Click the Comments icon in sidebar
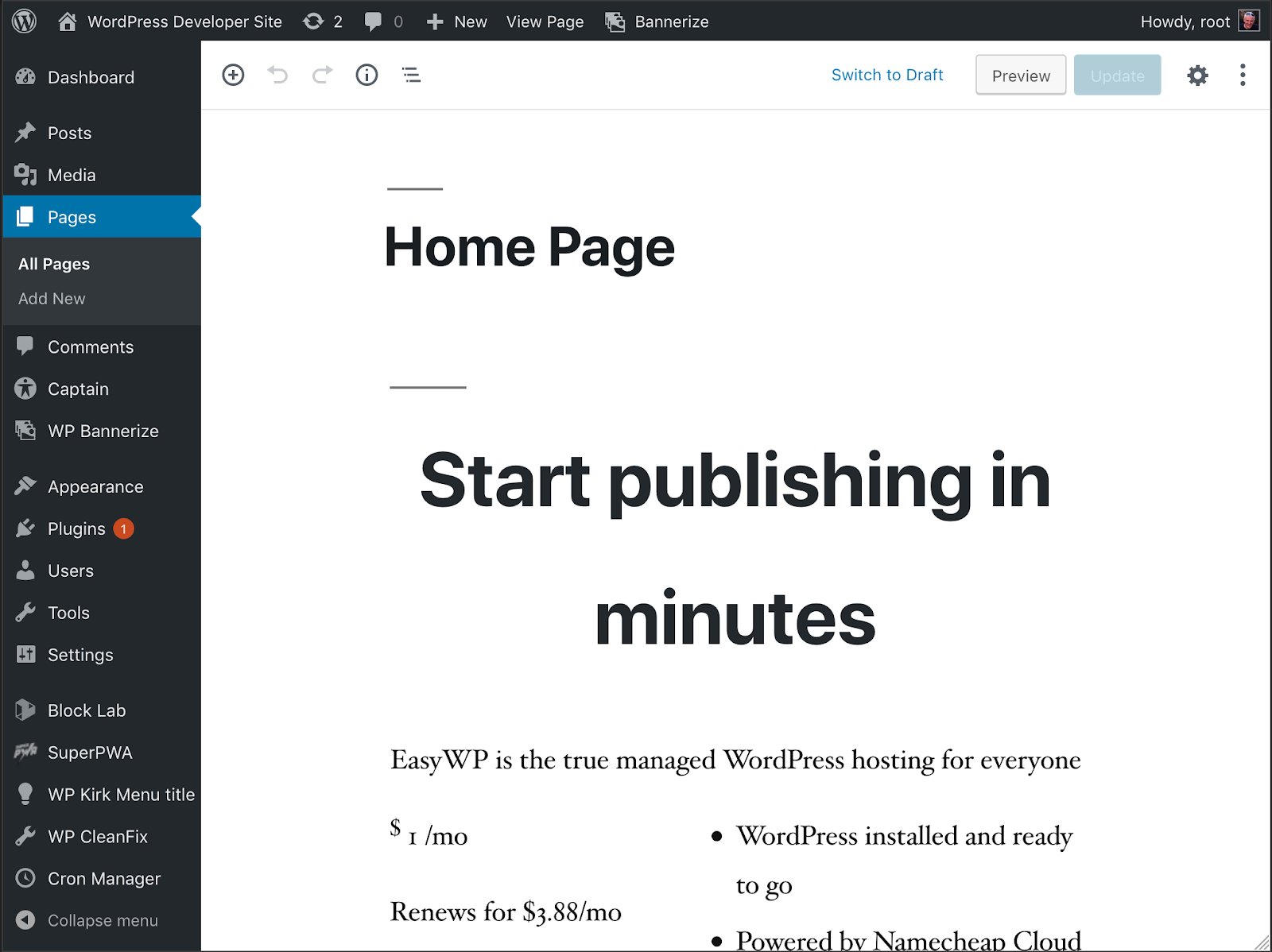 [x=25, y=346]
